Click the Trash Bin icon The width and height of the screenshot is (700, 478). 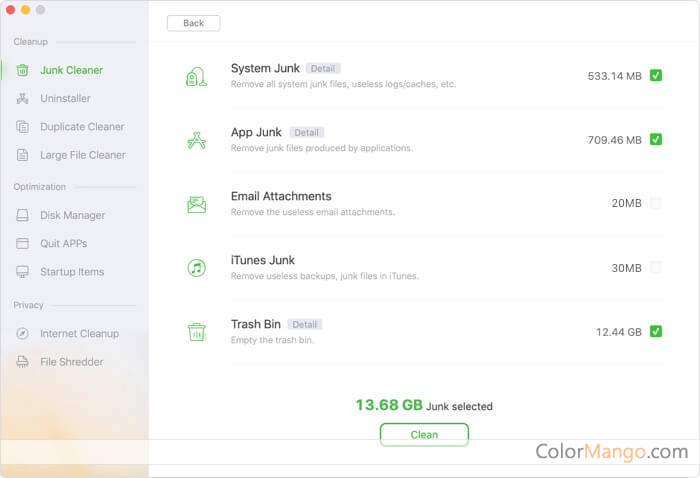click(x=196, y=332)
